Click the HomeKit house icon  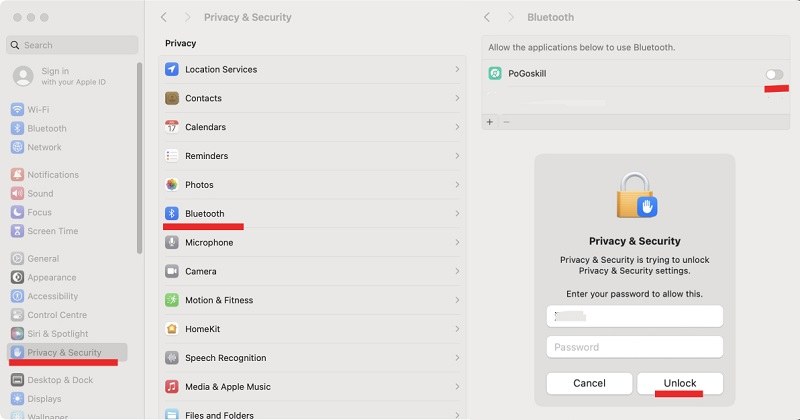[172, 329]
